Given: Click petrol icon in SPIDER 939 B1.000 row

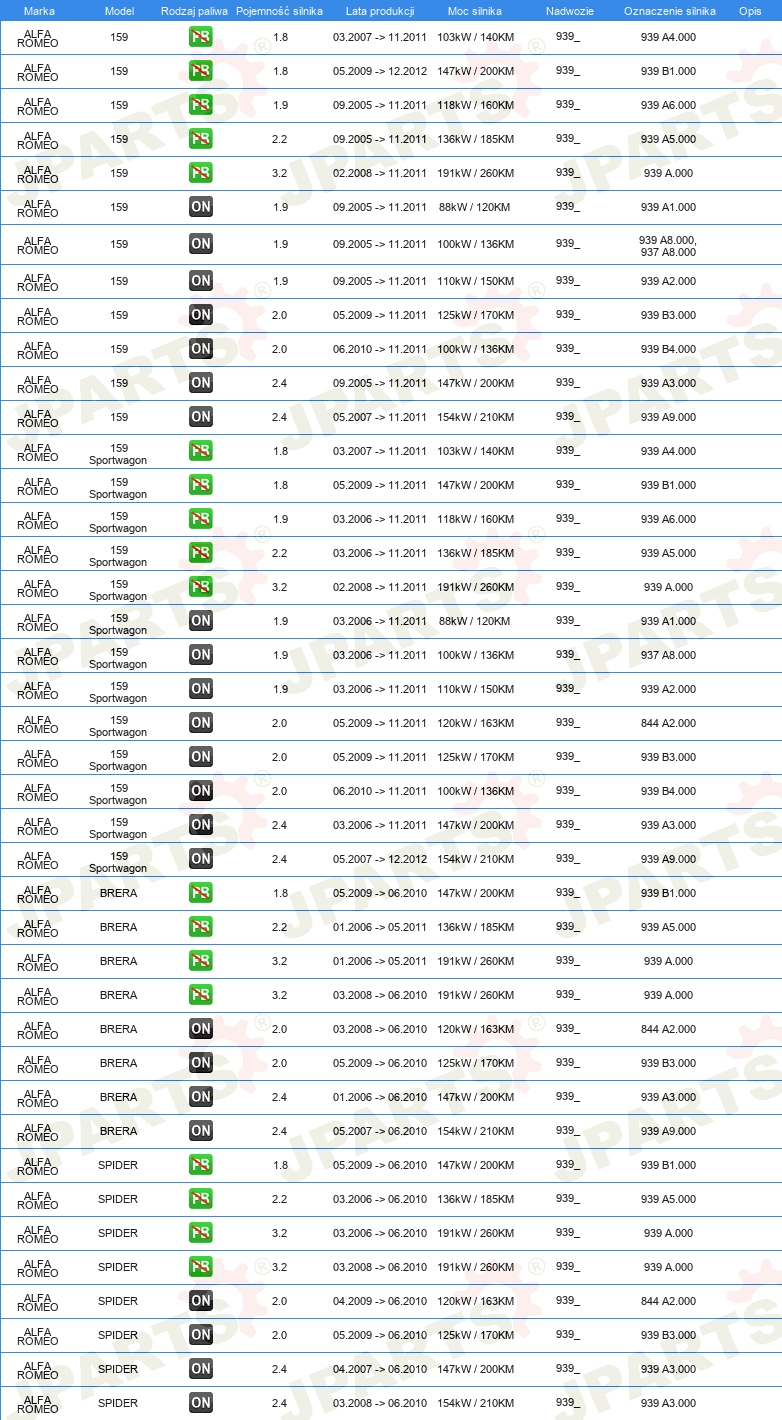Looking at the screenshot, I should coord(201,1165).
